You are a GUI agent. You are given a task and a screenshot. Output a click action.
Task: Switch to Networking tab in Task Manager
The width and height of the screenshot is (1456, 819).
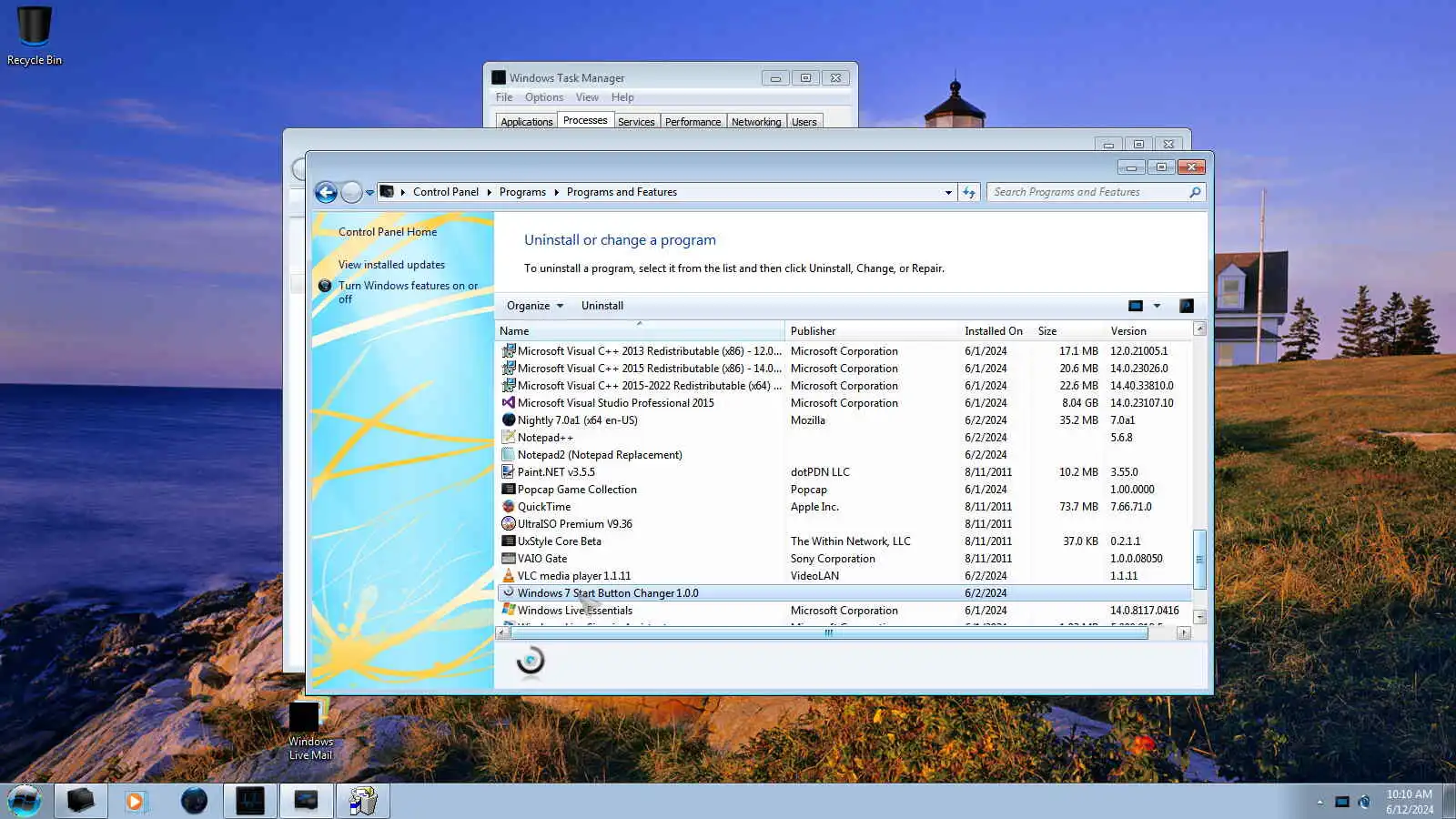(x=756, y=122)
